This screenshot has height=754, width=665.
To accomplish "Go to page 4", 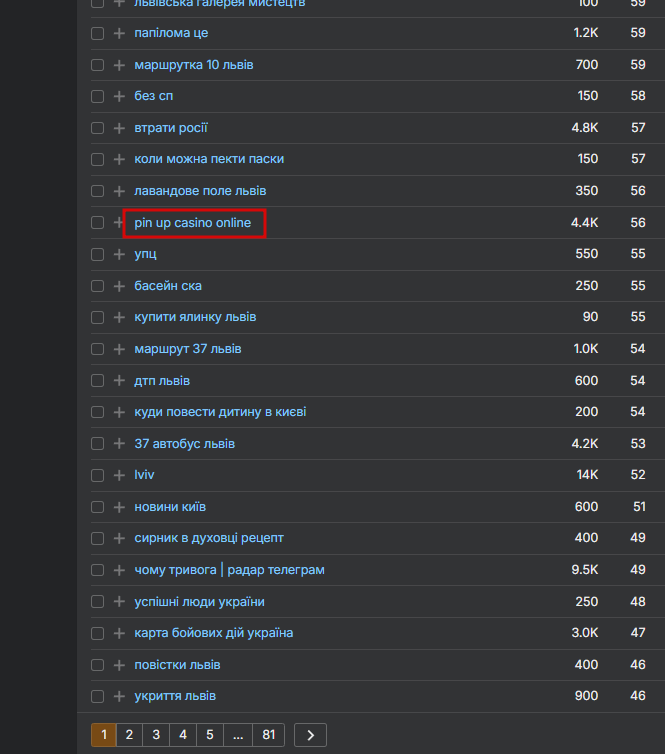I will point(183,735).
